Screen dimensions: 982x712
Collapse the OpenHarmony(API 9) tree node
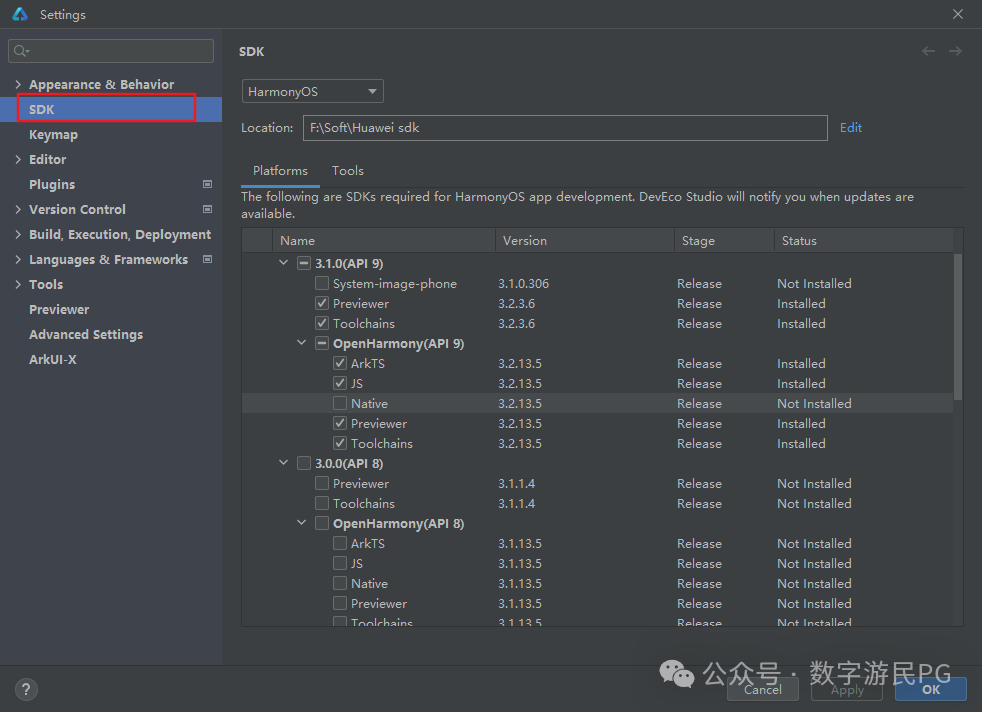pos(302,343)
